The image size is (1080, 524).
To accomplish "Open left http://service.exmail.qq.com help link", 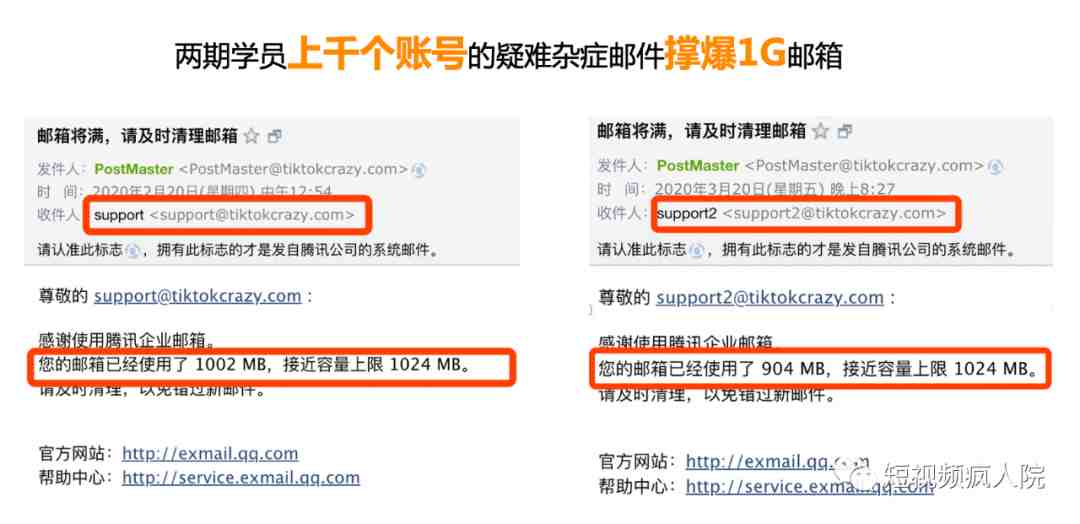I will click(240, 477).
